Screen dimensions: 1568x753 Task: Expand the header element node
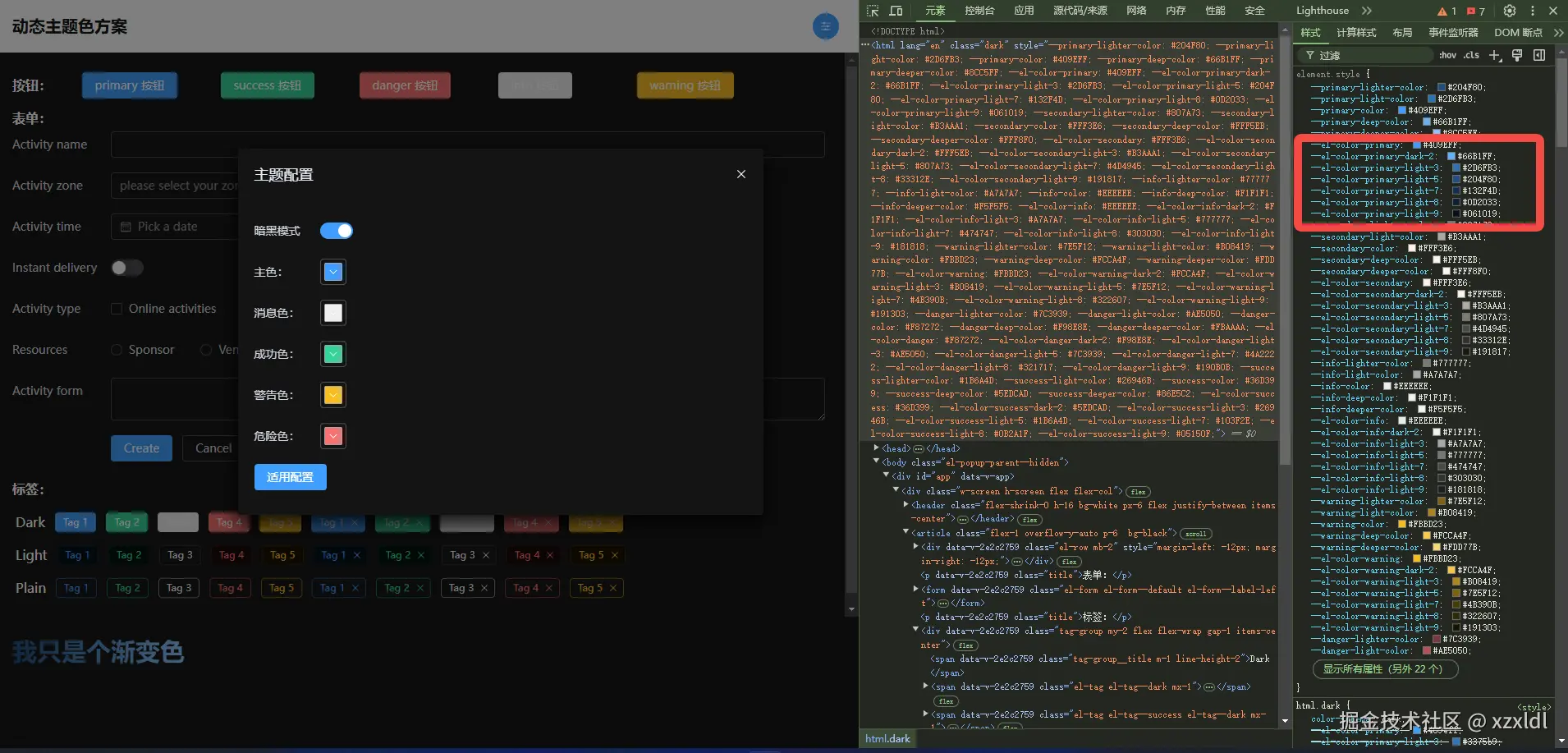(906, 505)
